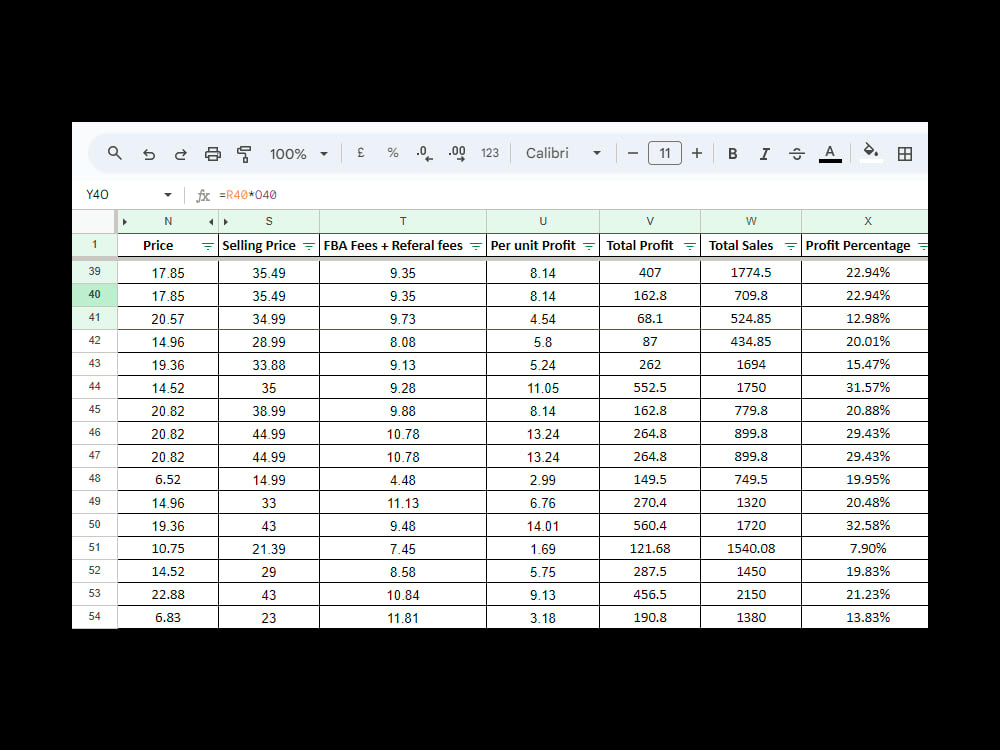
Task: Format as percent
Action: click(393, 153)
